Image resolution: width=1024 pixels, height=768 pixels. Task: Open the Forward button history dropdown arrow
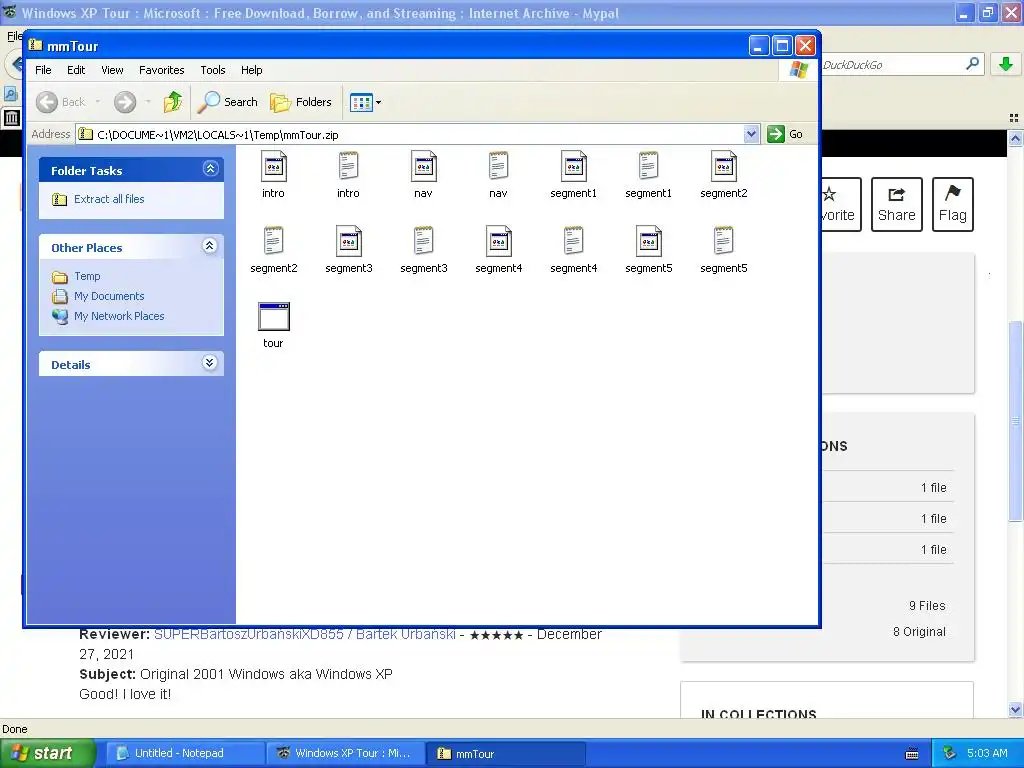coord(148,102)
